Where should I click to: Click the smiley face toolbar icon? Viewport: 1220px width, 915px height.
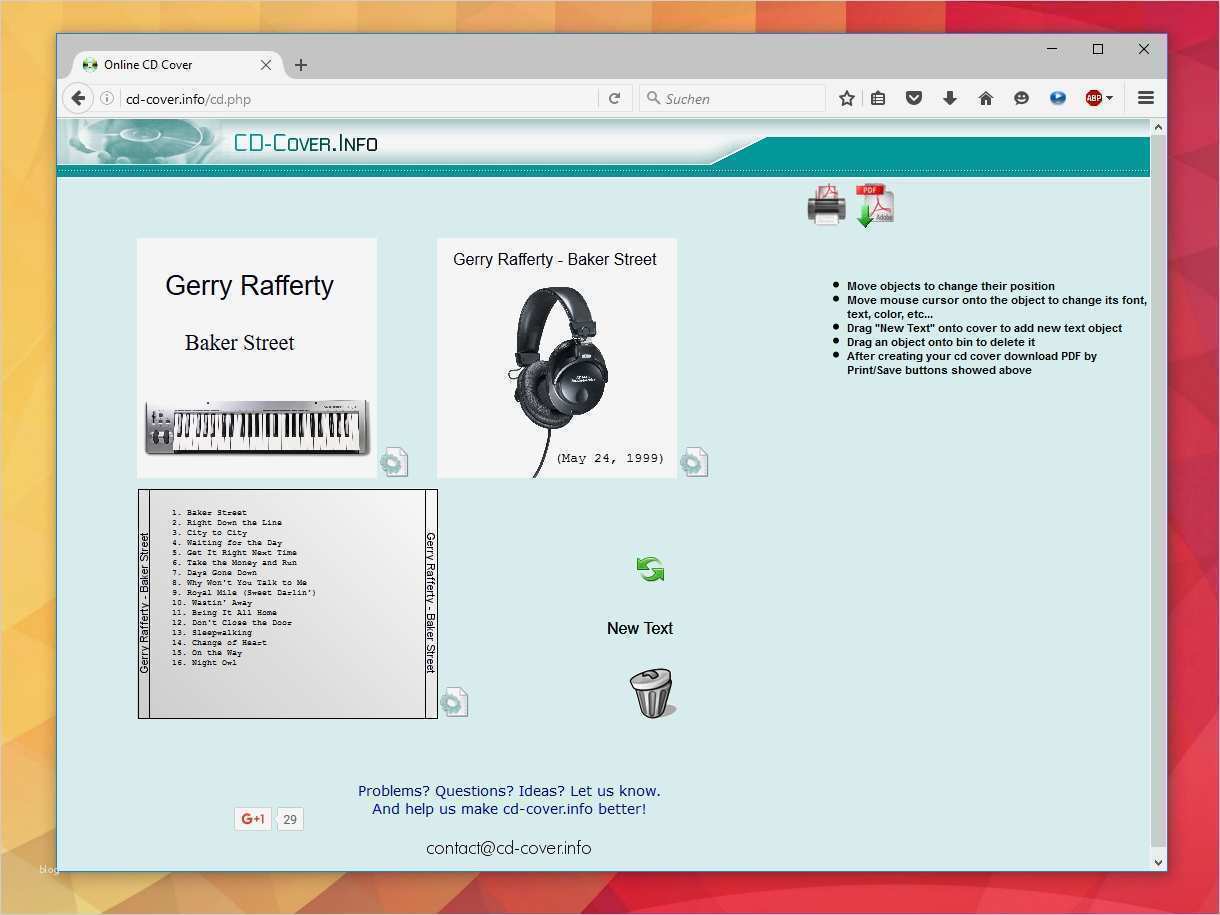coord(1021,98)
